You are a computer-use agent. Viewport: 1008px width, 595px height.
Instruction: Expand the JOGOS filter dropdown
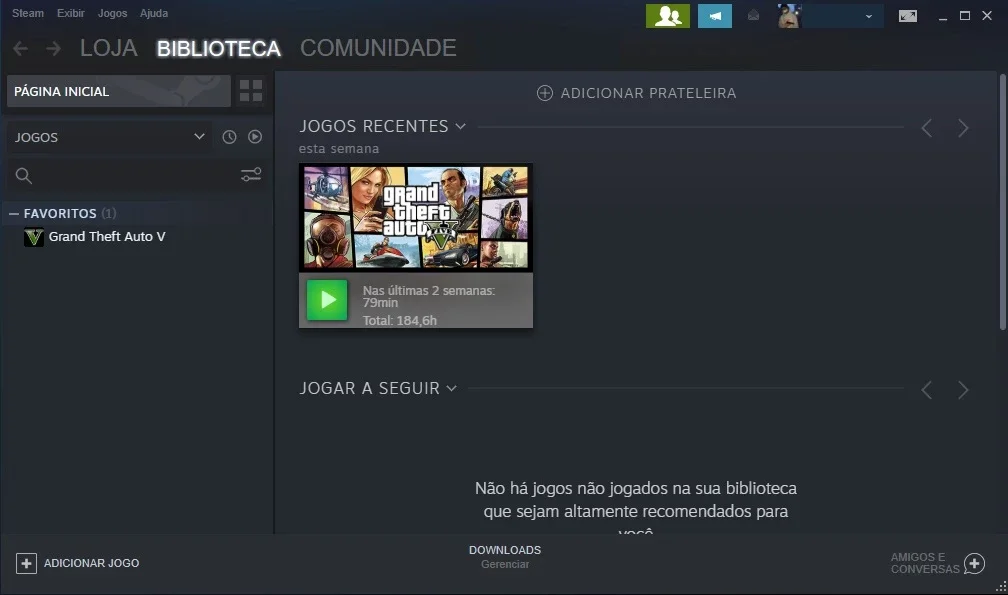click(109, 137)
